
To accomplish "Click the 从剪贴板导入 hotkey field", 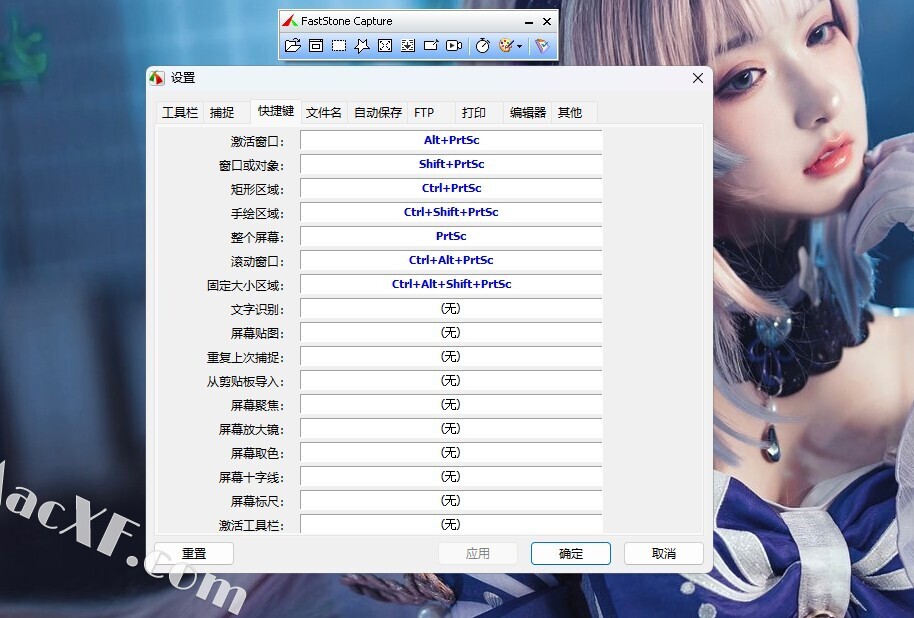I will tap(451, 380).
